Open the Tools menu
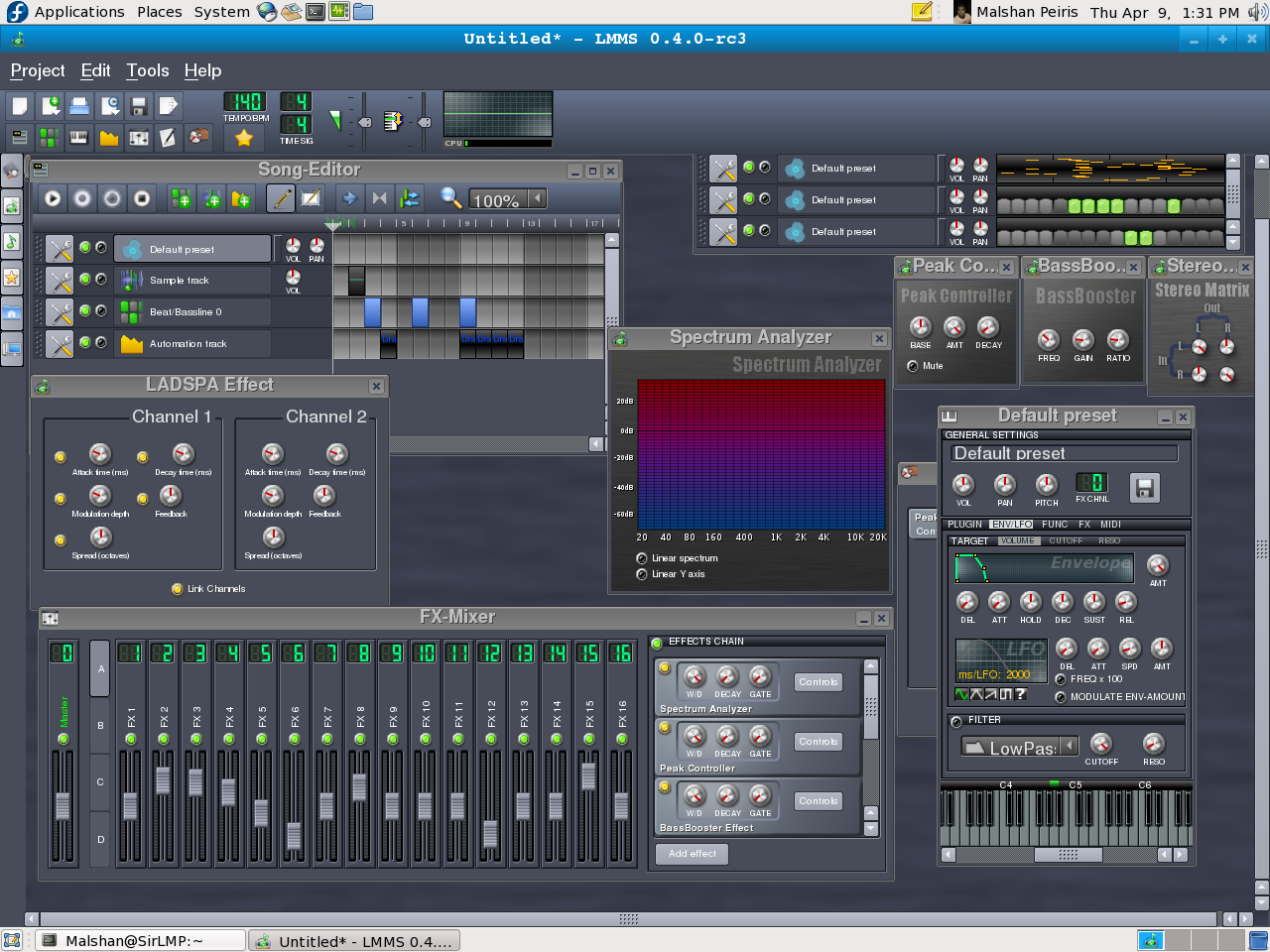1270x952 pixels. (148, 70)
